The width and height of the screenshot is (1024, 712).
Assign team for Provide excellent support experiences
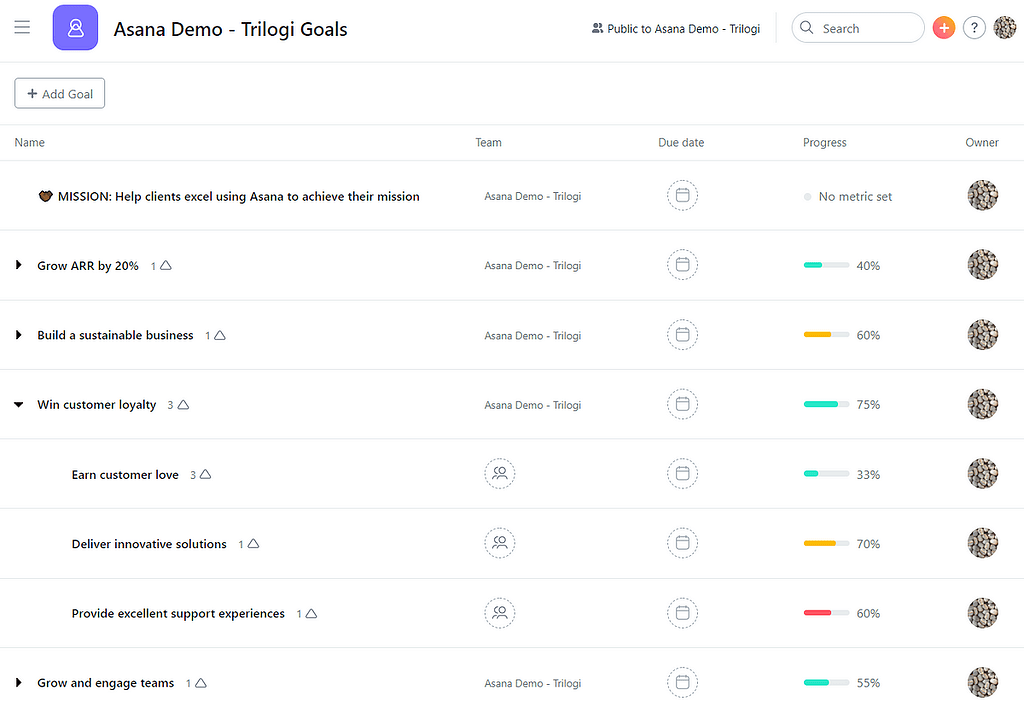[500, 613]
